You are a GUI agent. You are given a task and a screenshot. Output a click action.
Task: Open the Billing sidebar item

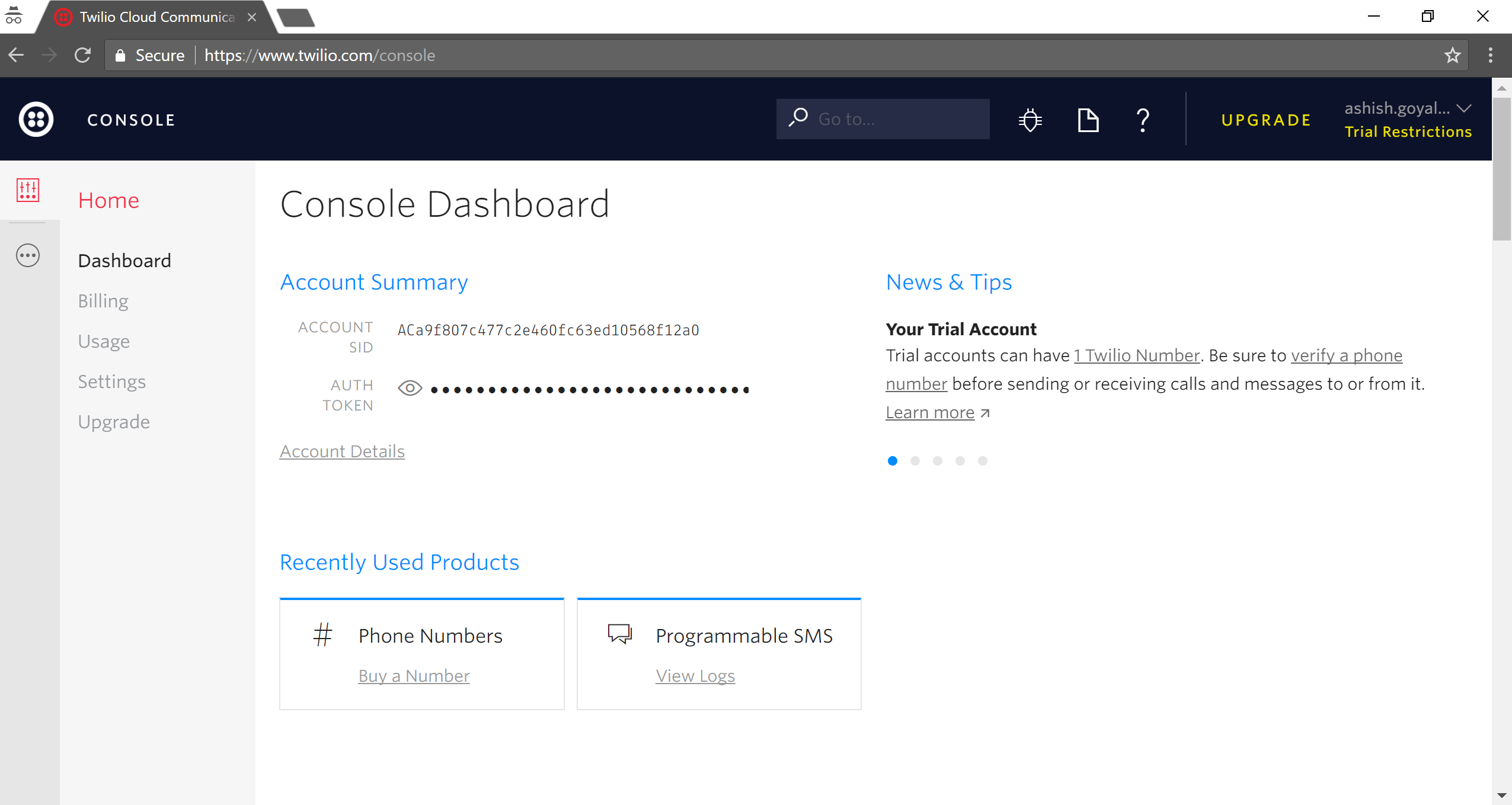(103, 301)
